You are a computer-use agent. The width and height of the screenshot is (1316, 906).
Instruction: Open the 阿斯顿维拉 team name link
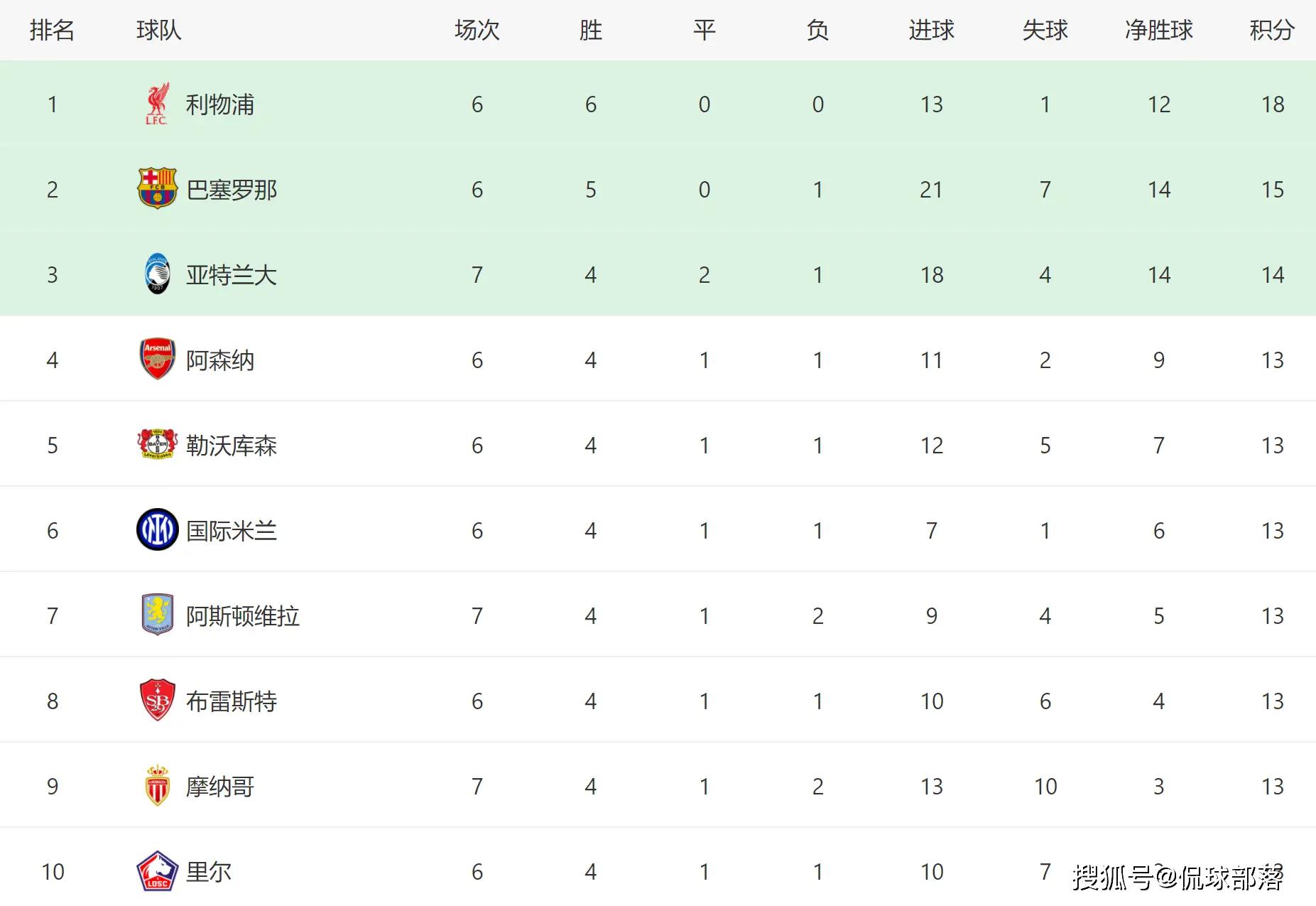pos(243,616)
